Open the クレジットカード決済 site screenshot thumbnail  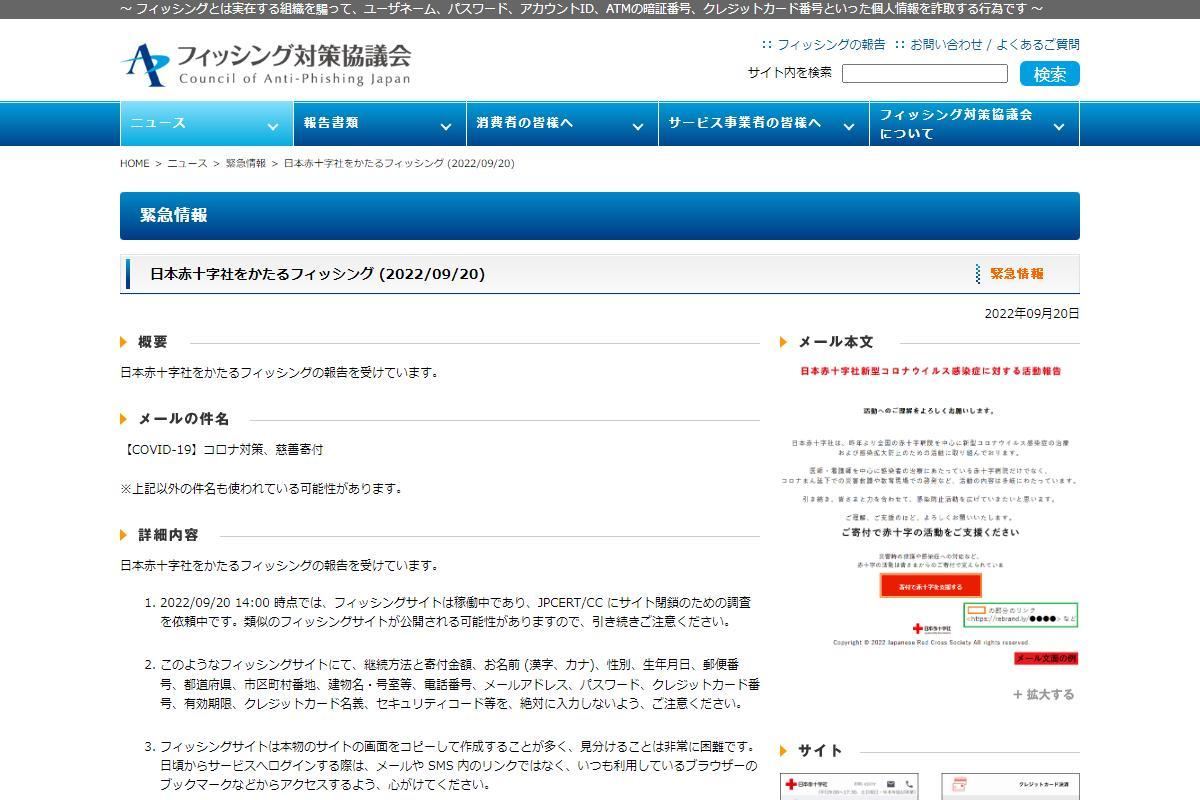tap(1010, 786)
